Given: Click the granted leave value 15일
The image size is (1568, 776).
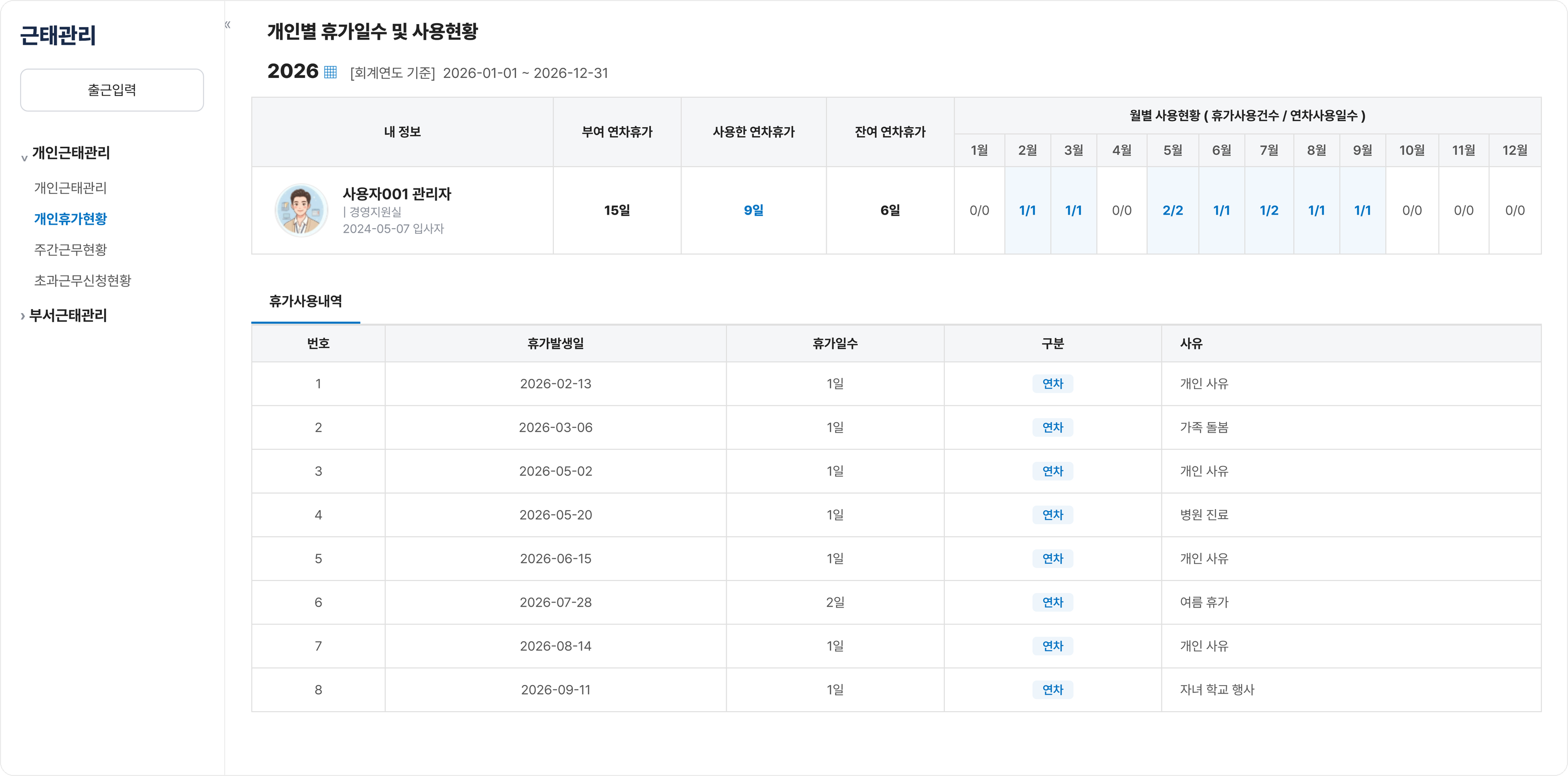Looking at the screenshot, I should (617, 211).
